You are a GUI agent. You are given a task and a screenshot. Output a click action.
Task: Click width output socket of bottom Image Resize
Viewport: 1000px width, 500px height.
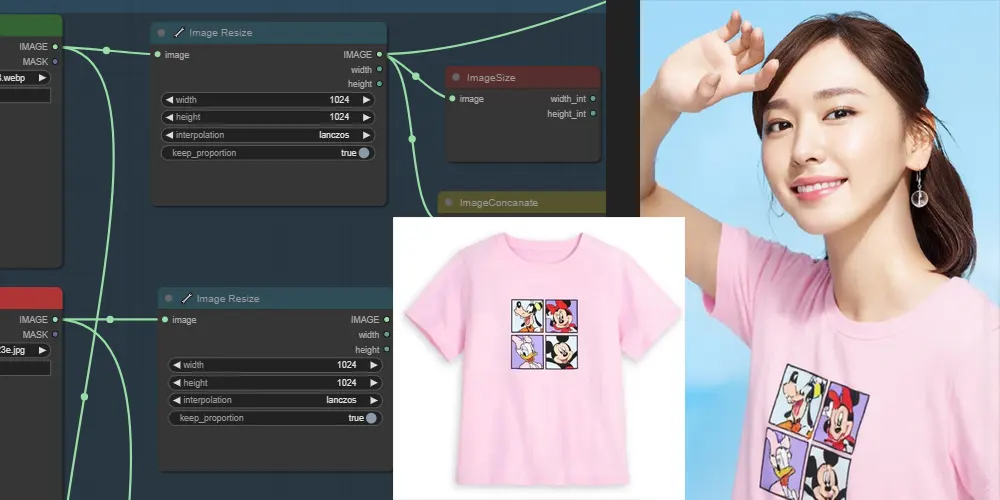click(386, 334)
